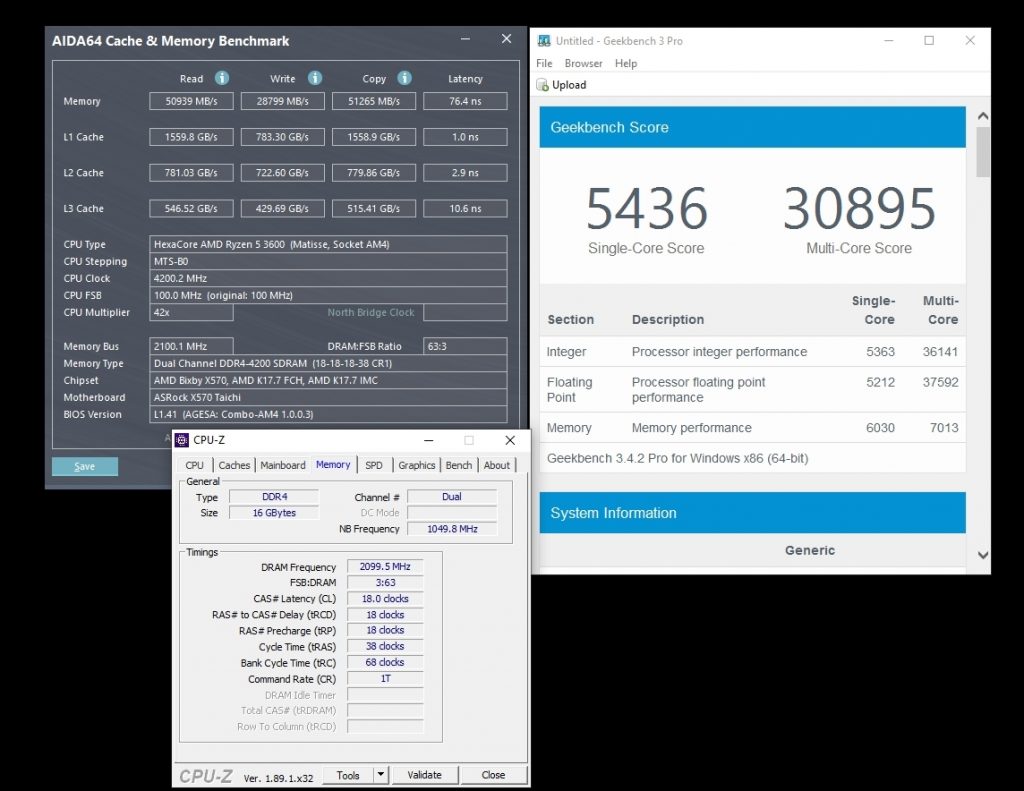Click the Command Rate value 1T
Image resolution: width=1024 pixels, height=791 pixels.
(x=385, y=679)
